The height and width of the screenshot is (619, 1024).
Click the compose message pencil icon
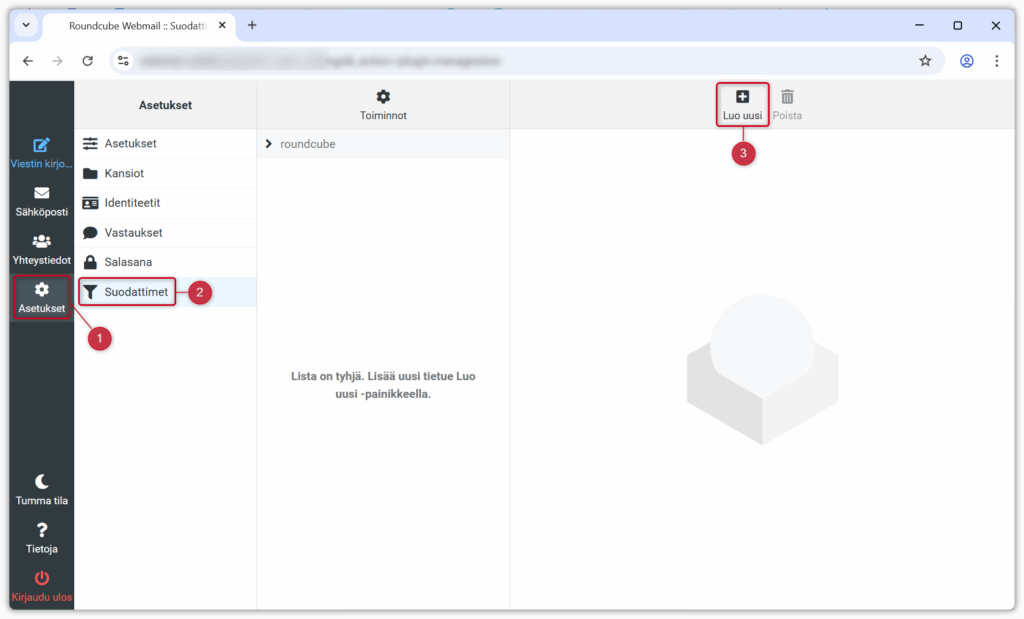click(41, 146)
